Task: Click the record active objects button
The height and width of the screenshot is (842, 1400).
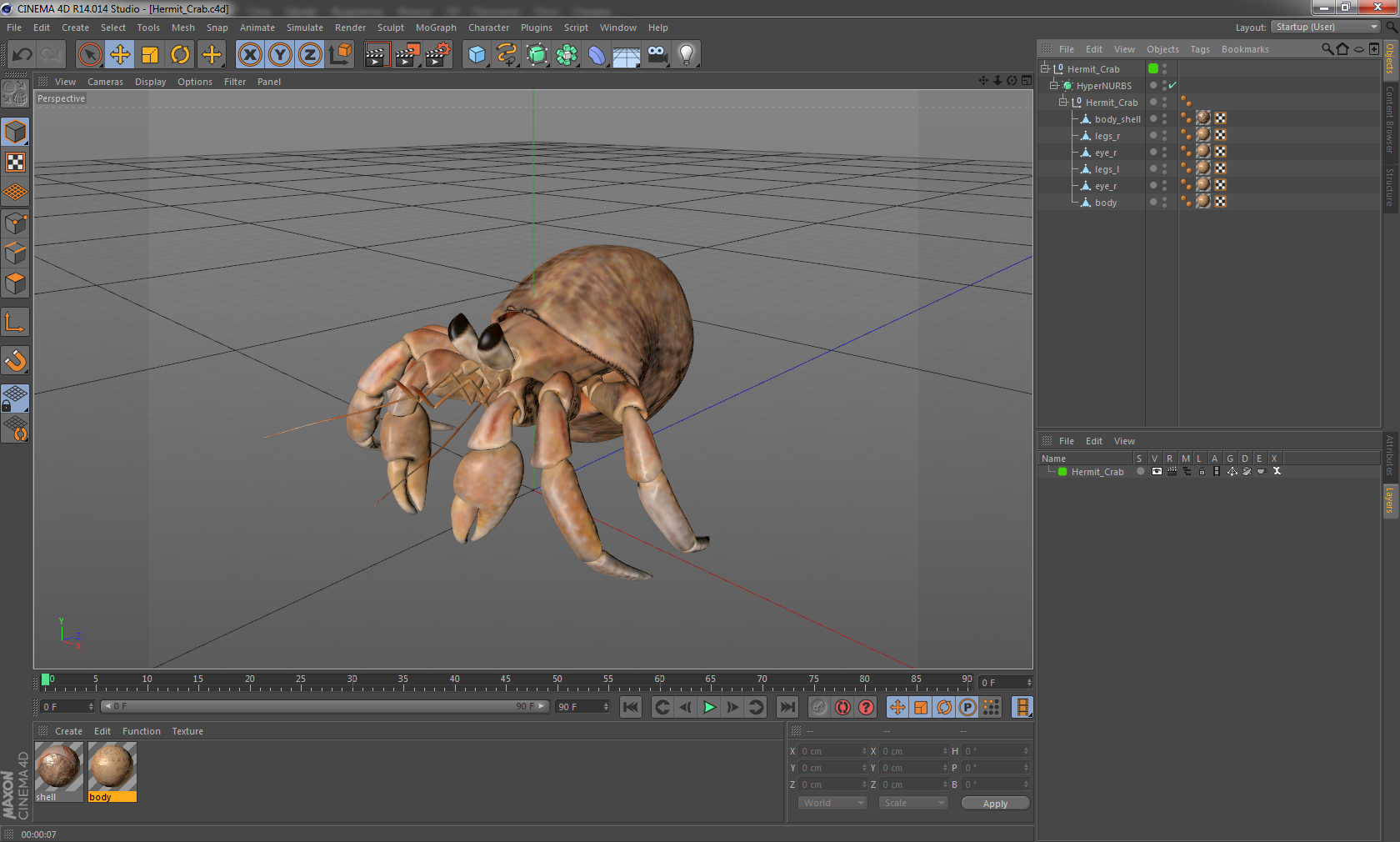Action: click(819, 707)
